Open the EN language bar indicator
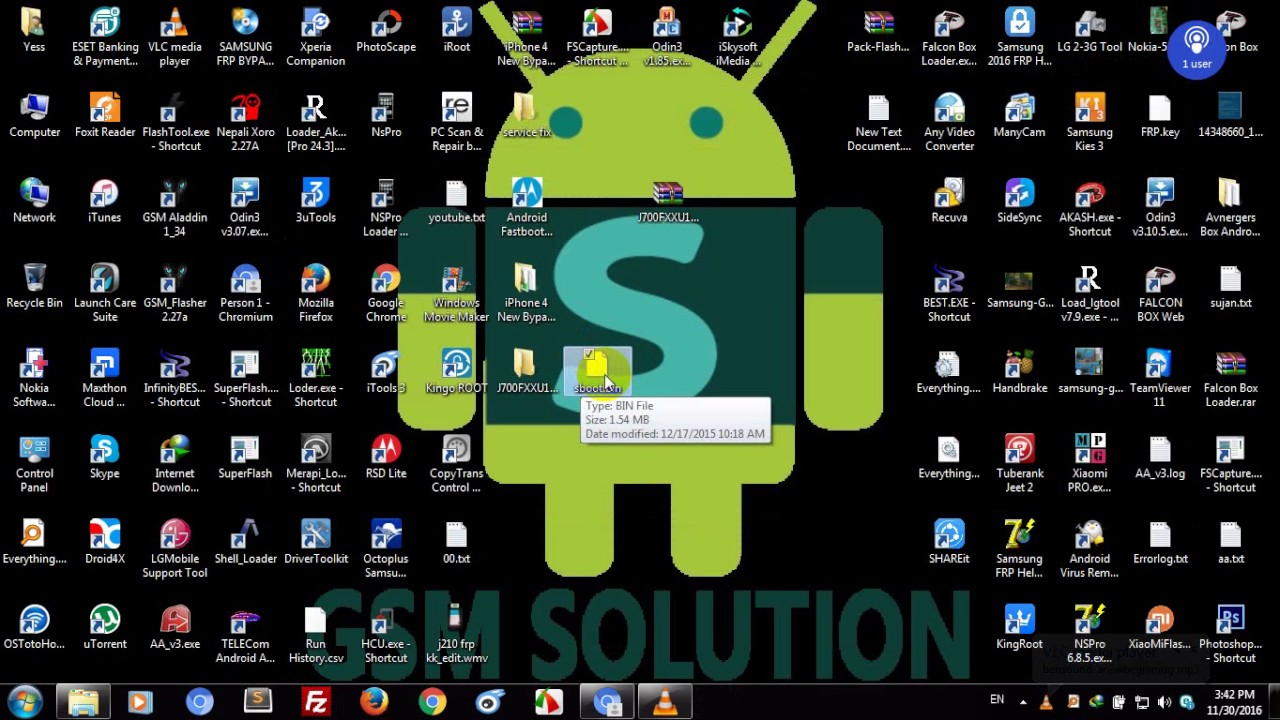 coord(997,700)
